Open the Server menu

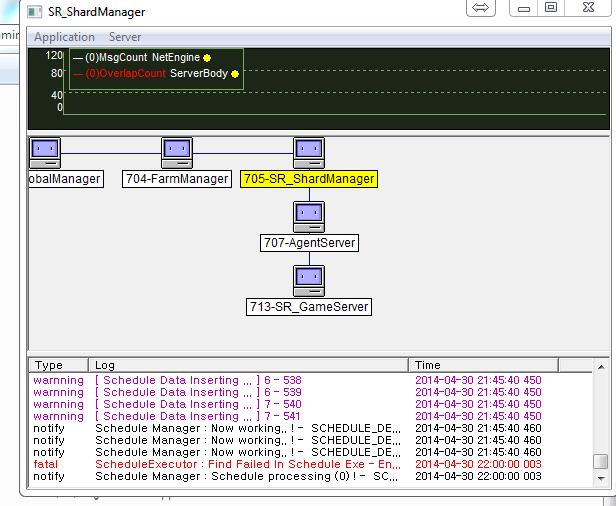coord(125,37)
